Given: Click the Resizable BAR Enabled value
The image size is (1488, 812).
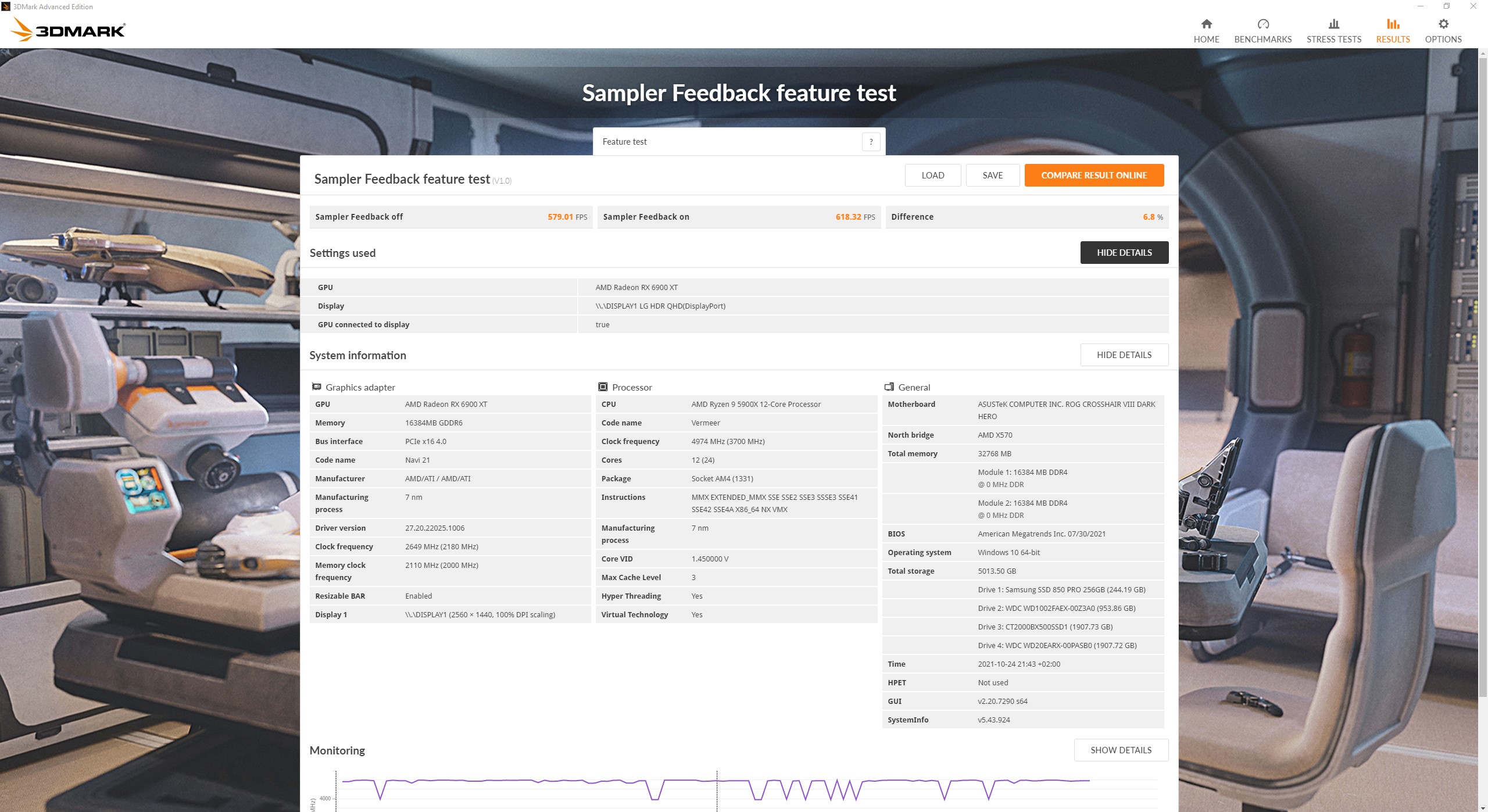Looking at the screenshot, I should pos(419,596).
